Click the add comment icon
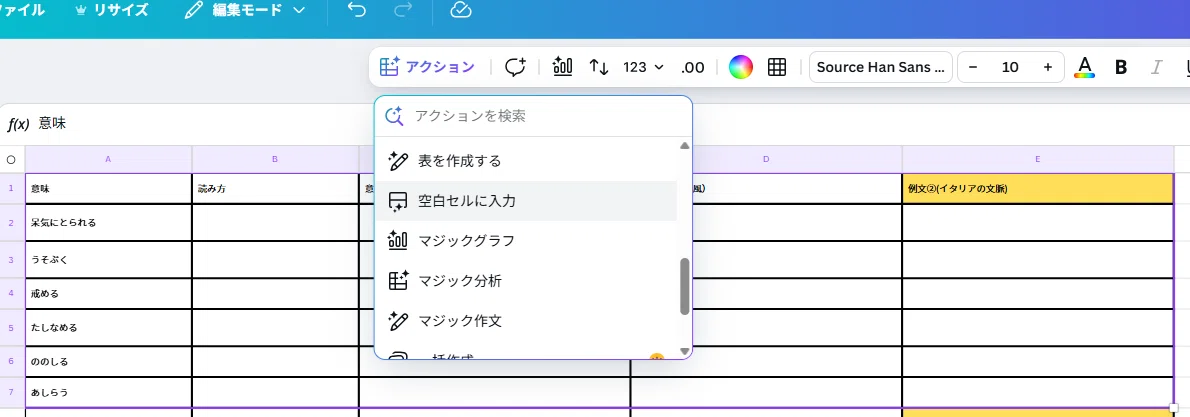This screenshot has width=1190, height=417. click(515, 67)
